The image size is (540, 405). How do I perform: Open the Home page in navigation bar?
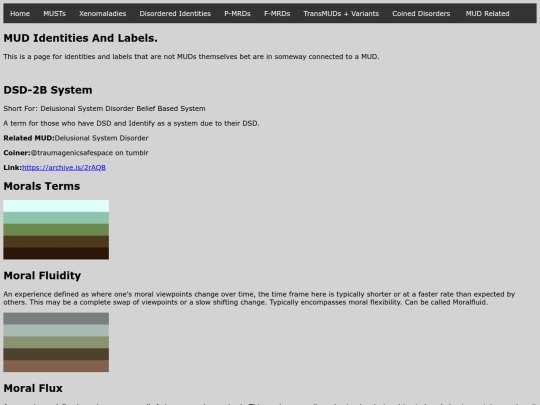[x=20, y=13]
